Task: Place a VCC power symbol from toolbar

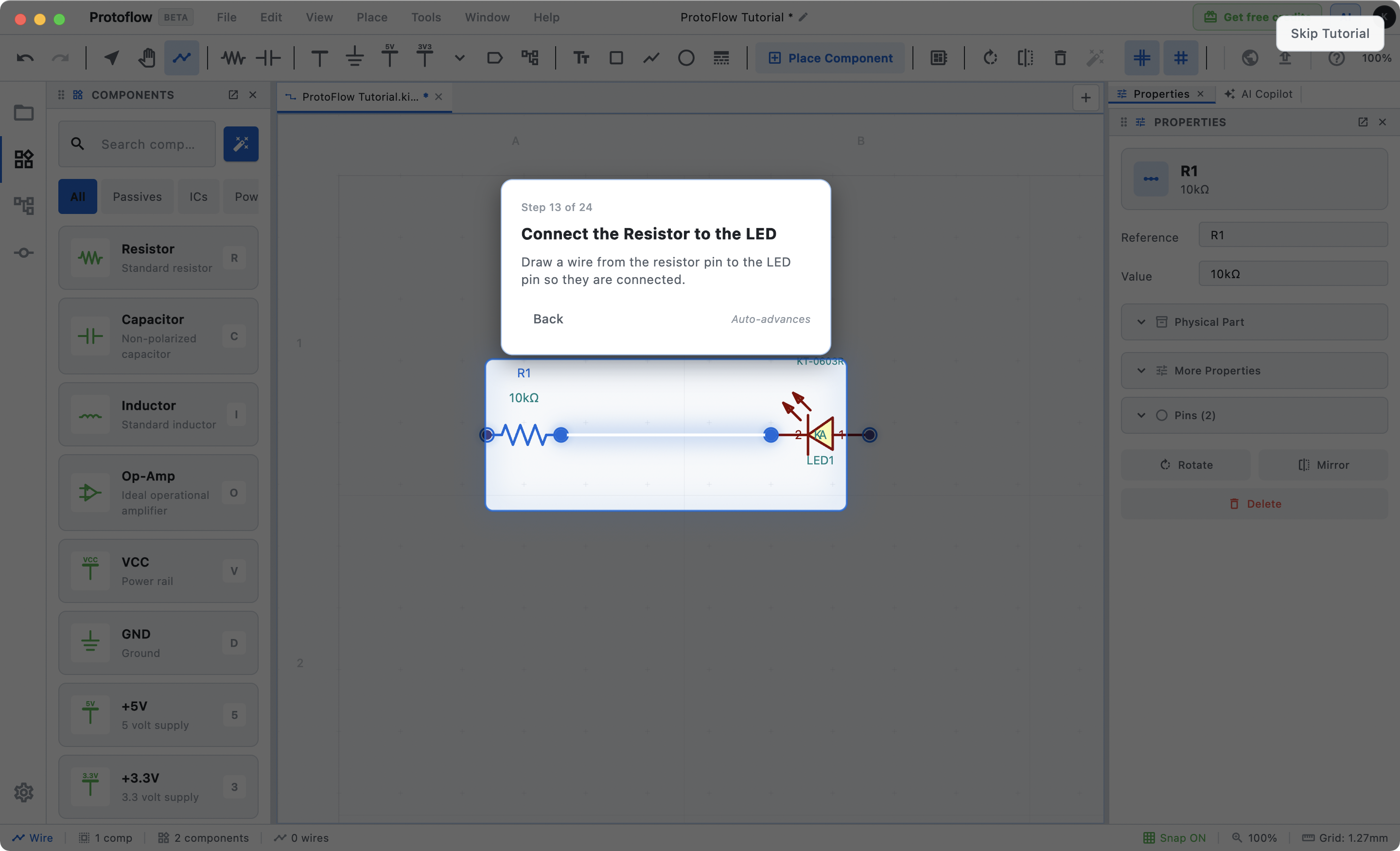Action: coord(320,58)
